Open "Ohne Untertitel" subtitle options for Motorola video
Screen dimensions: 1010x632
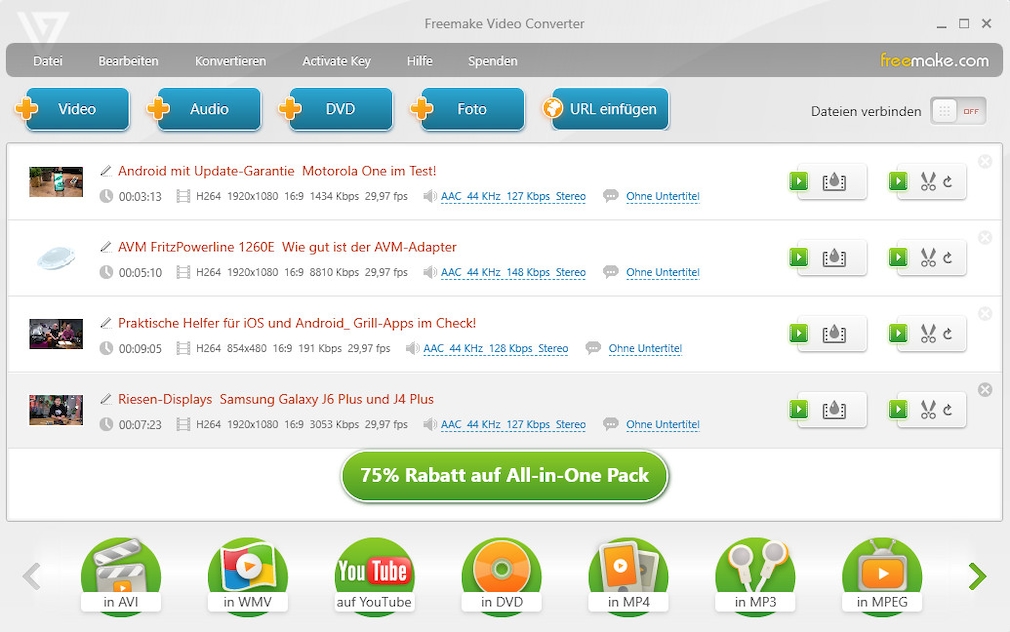tap(663, 196)
